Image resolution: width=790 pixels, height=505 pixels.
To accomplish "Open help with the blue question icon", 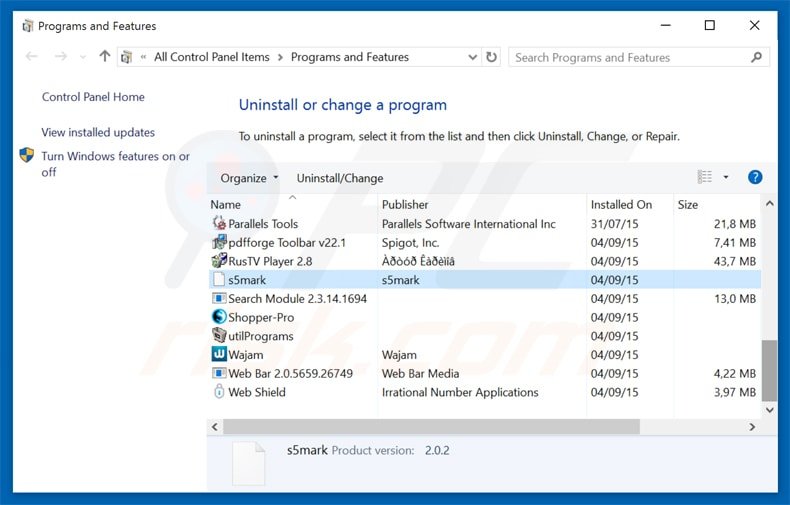I will 755,177.
